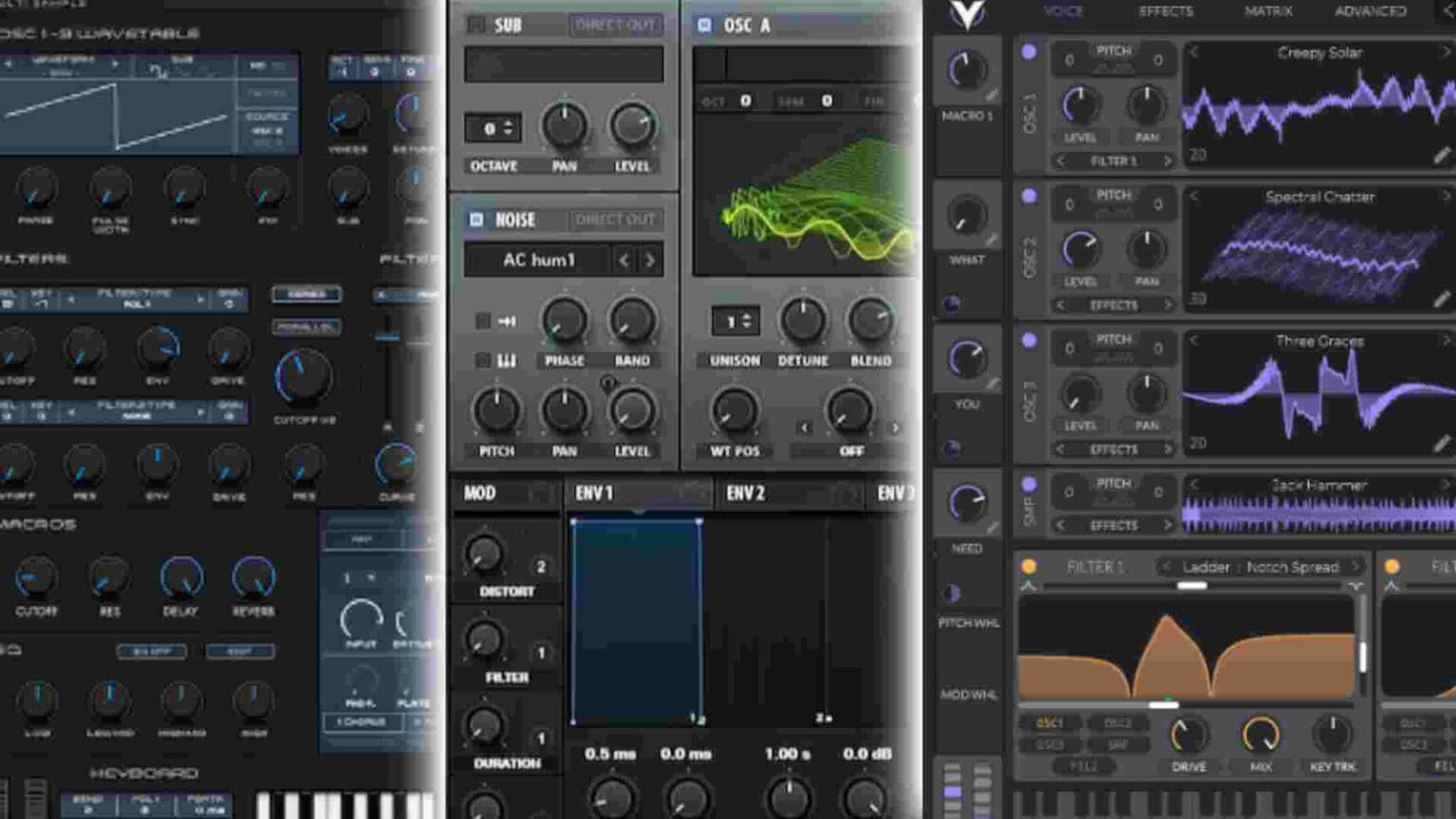This screenshot has width=1456, height=819.
Task: Click the next arrow beside the AC hum1 noise sample
Action: [649, 260]
